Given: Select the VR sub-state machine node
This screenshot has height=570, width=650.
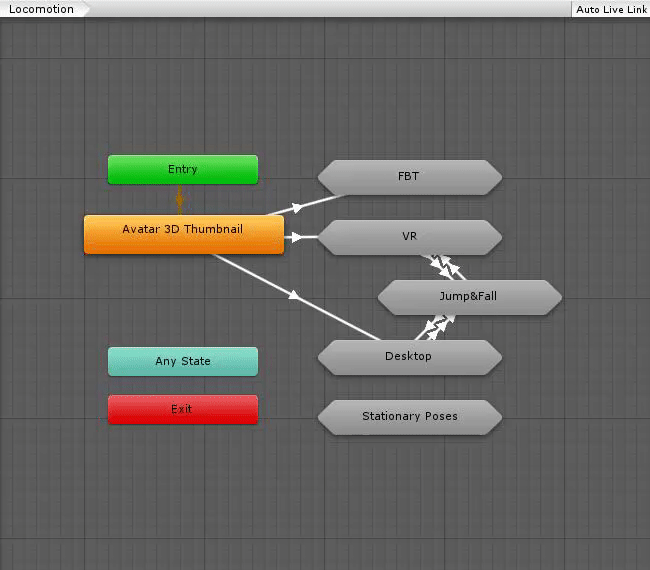Looking at the screenshot, I should pyautogui.click(x=409, y=237).
